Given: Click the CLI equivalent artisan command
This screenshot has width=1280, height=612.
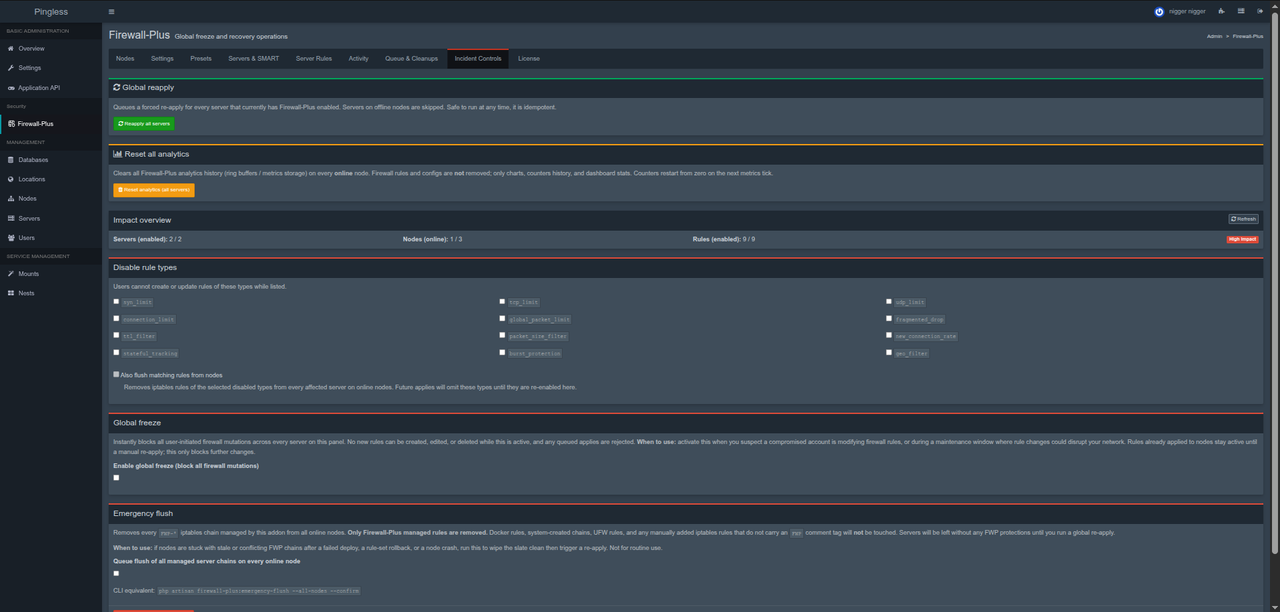Looking at the screenshot, I should coord(259,591).
